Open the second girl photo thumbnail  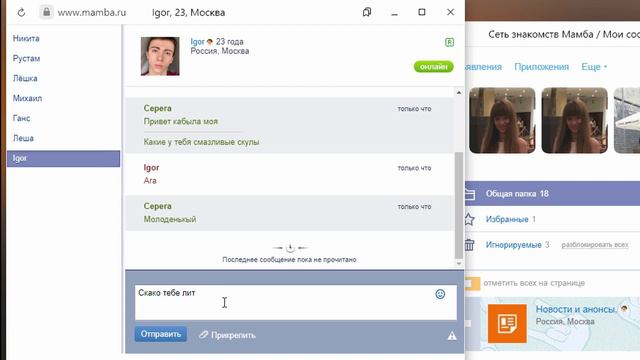coord(574,120)
